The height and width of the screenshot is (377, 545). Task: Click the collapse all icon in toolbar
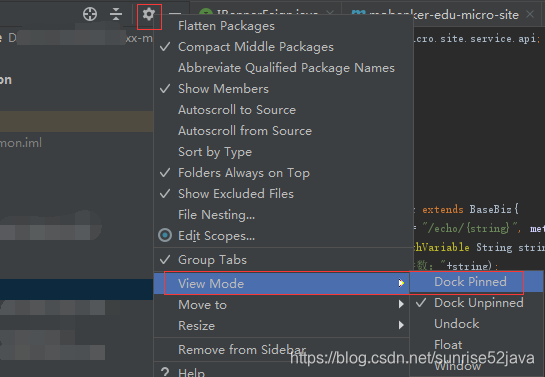click(x=116, y=14)
